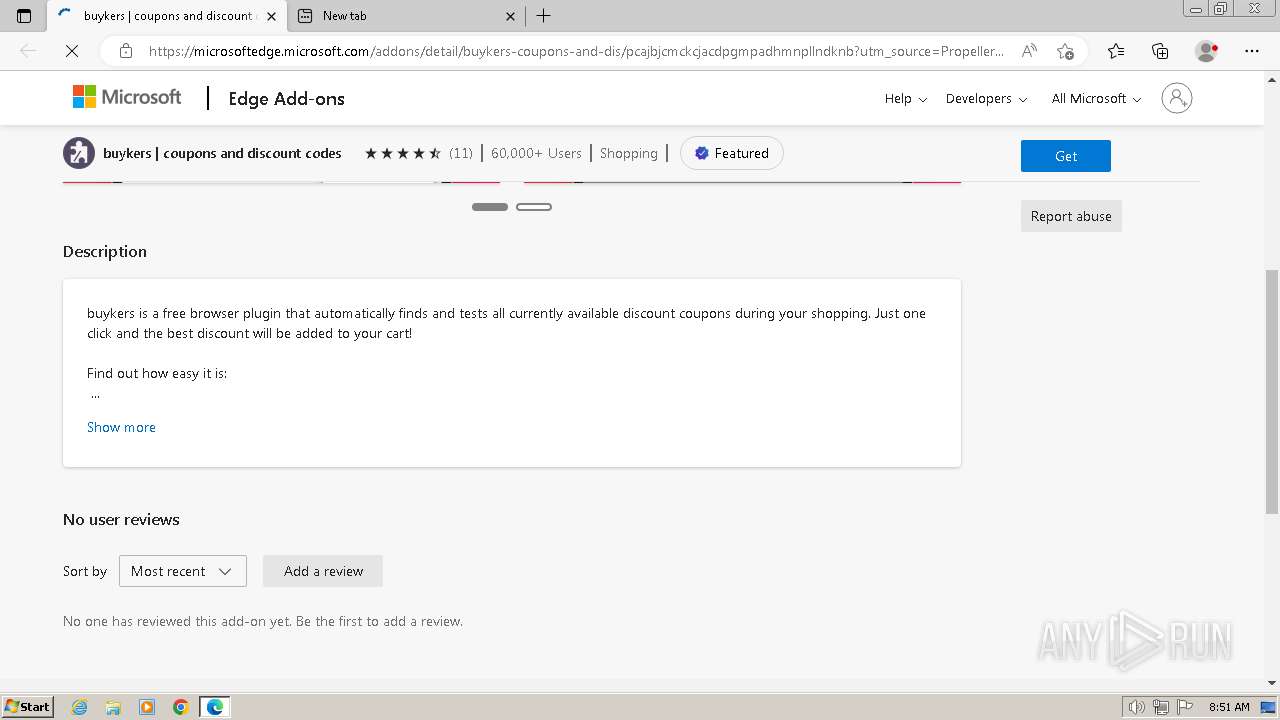1280x720 pixels.
Task: Select the 60,000+ Users text
Action: pos(536,153)
